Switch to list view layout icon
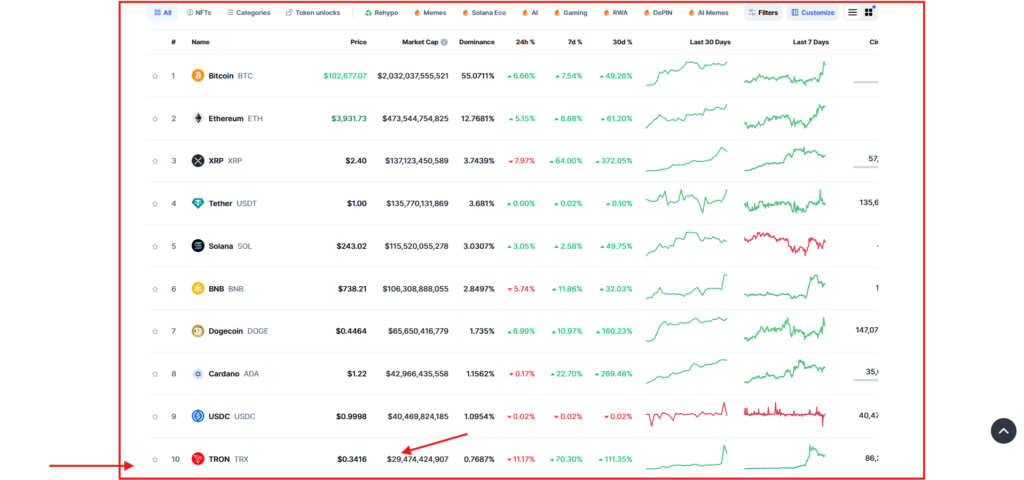 click(x=853, y=12)
